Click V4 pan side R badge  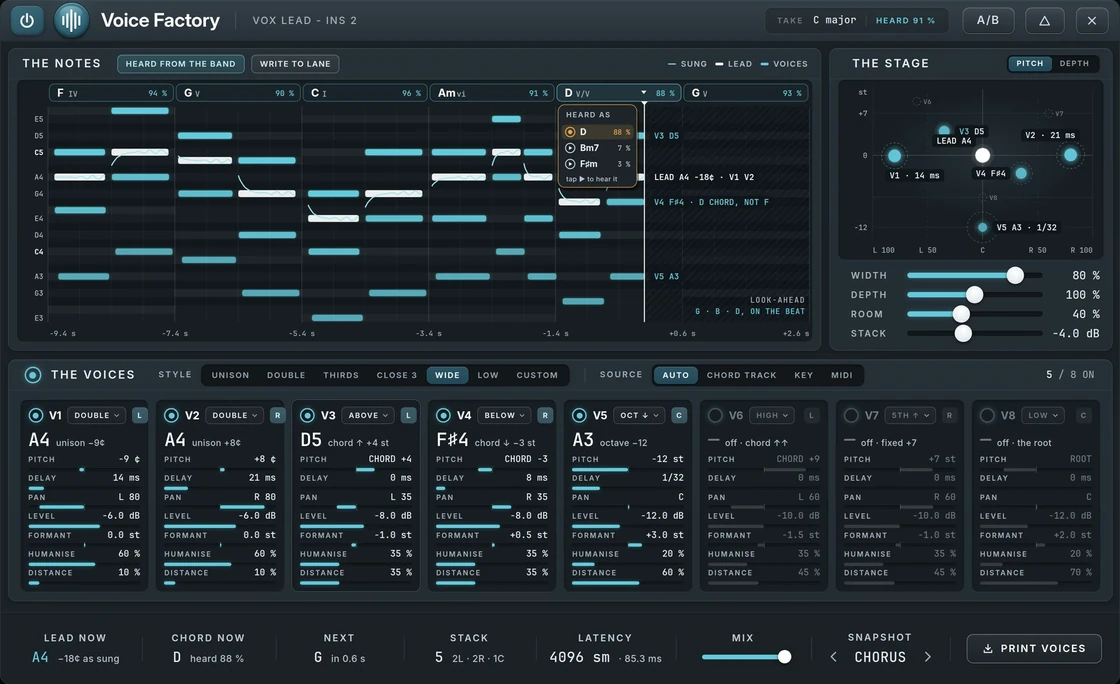coord(545,415)
